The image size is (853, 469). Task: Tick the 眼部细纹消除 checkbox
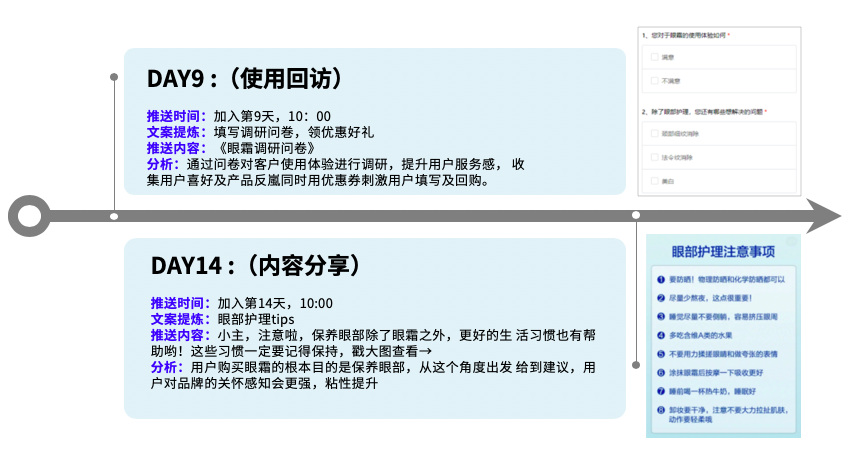click(x=655, y=132)
